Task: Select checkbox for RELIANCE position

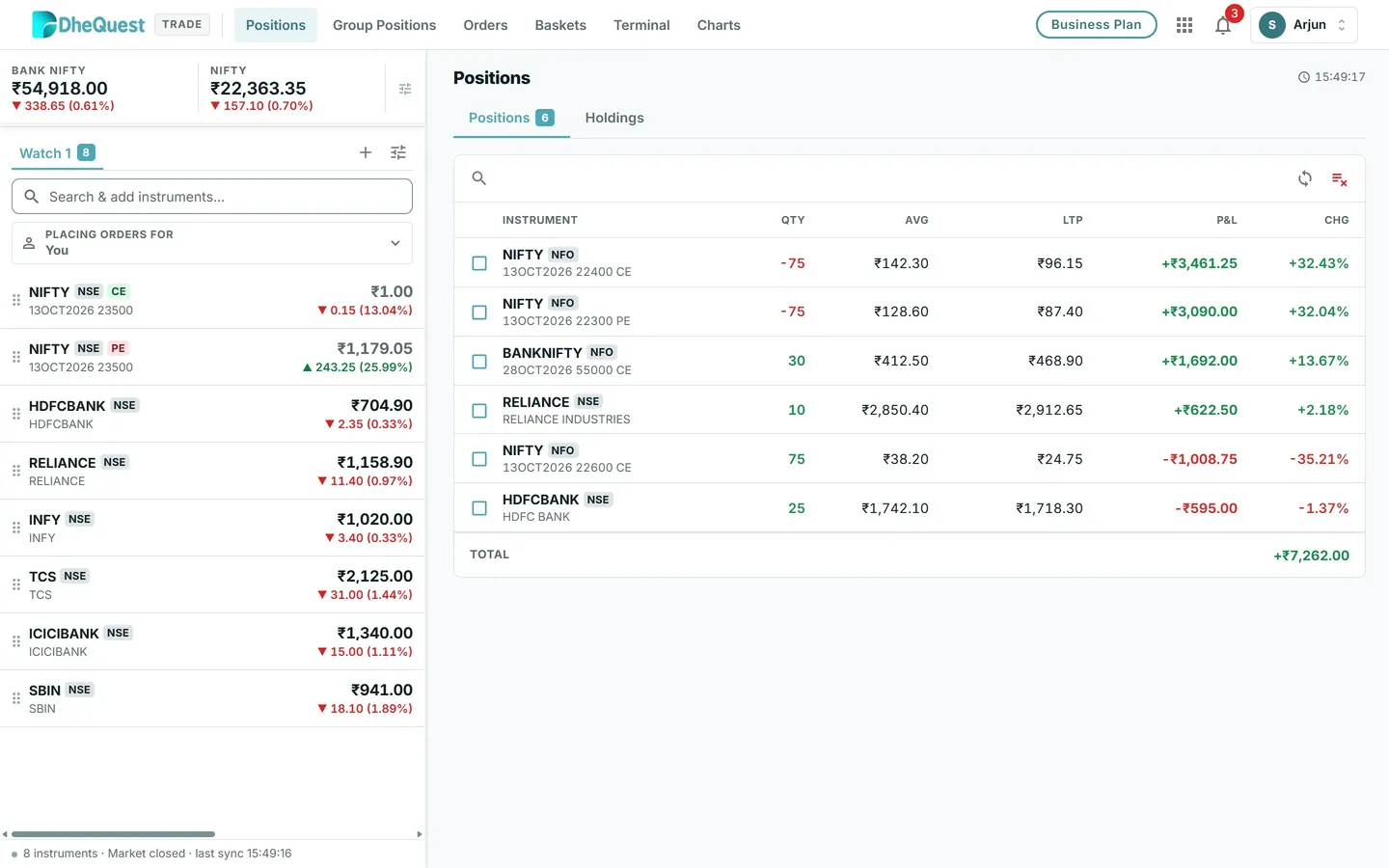Action: (479, 411)
